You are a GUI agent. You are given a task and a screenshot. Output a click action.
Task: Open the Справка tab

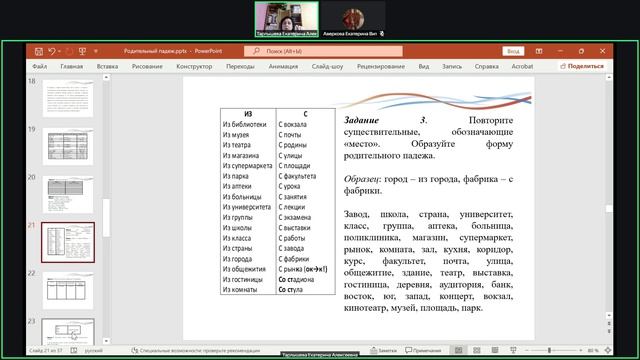tap(487, 66)
